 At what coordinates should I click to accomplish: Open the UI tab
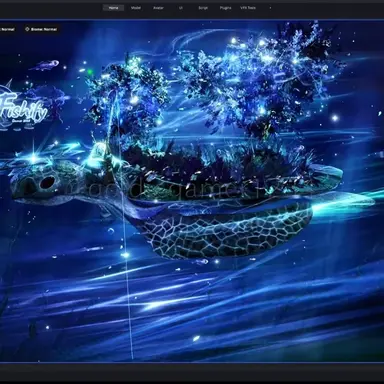click(181, 8)
